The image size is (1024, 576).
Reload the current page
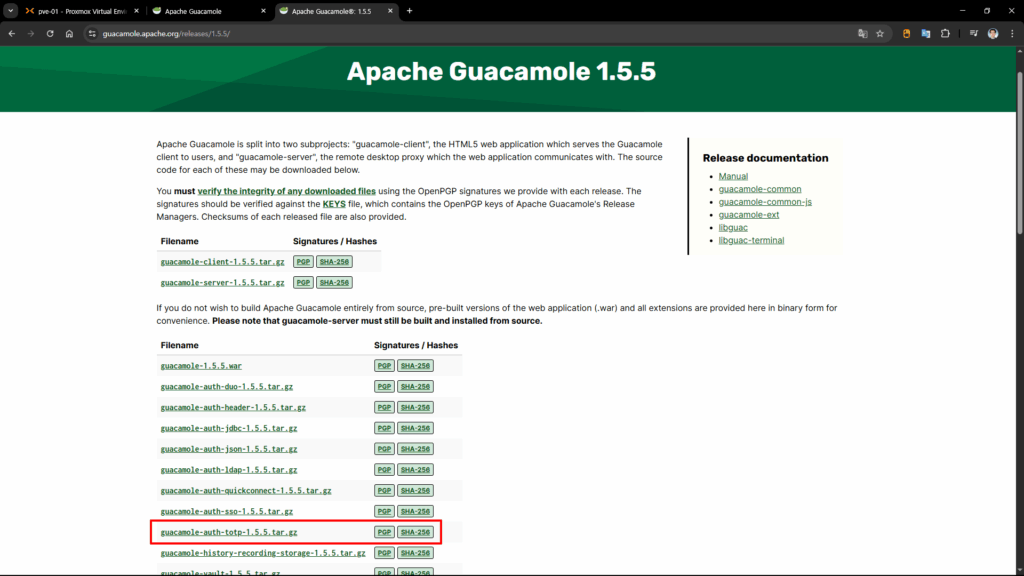click(49, 33)
